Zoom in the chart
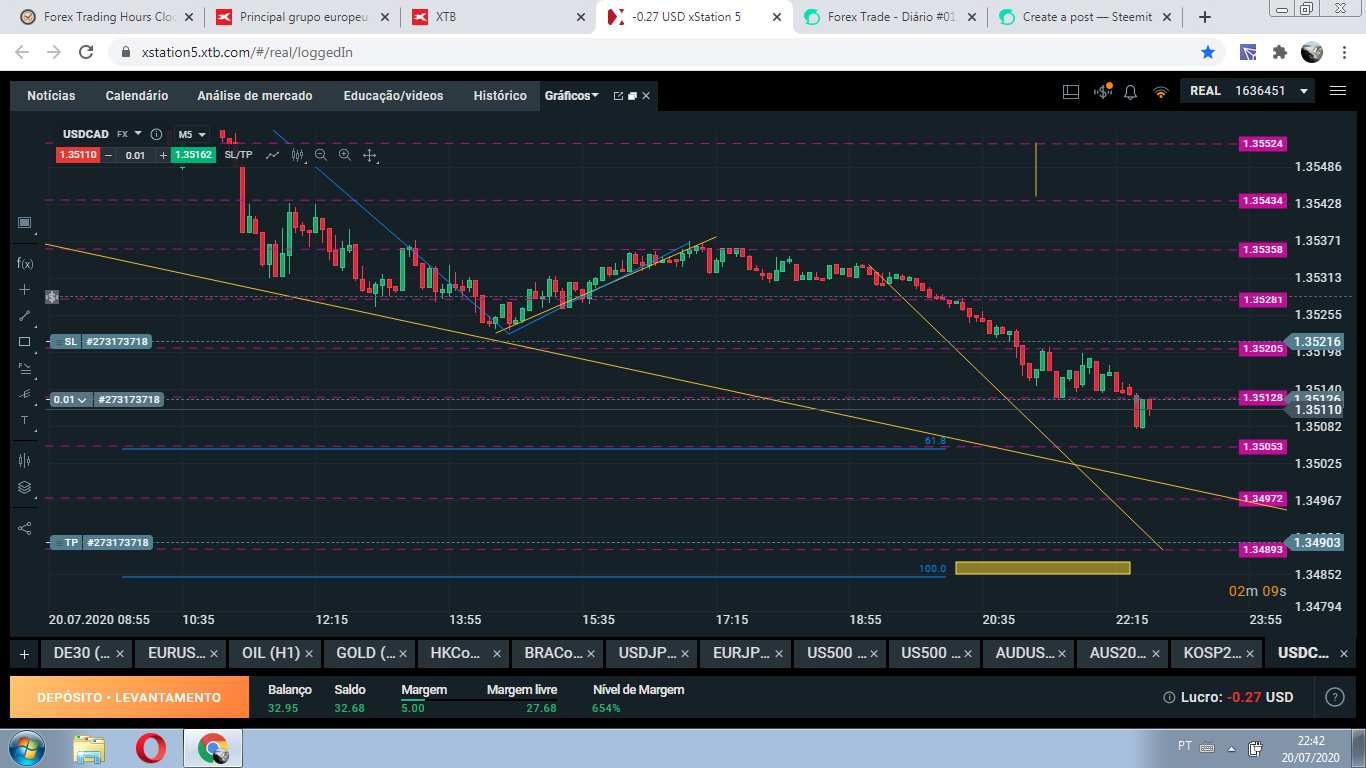Viewport: 1366px width, 768px height. tap(345, 155)
